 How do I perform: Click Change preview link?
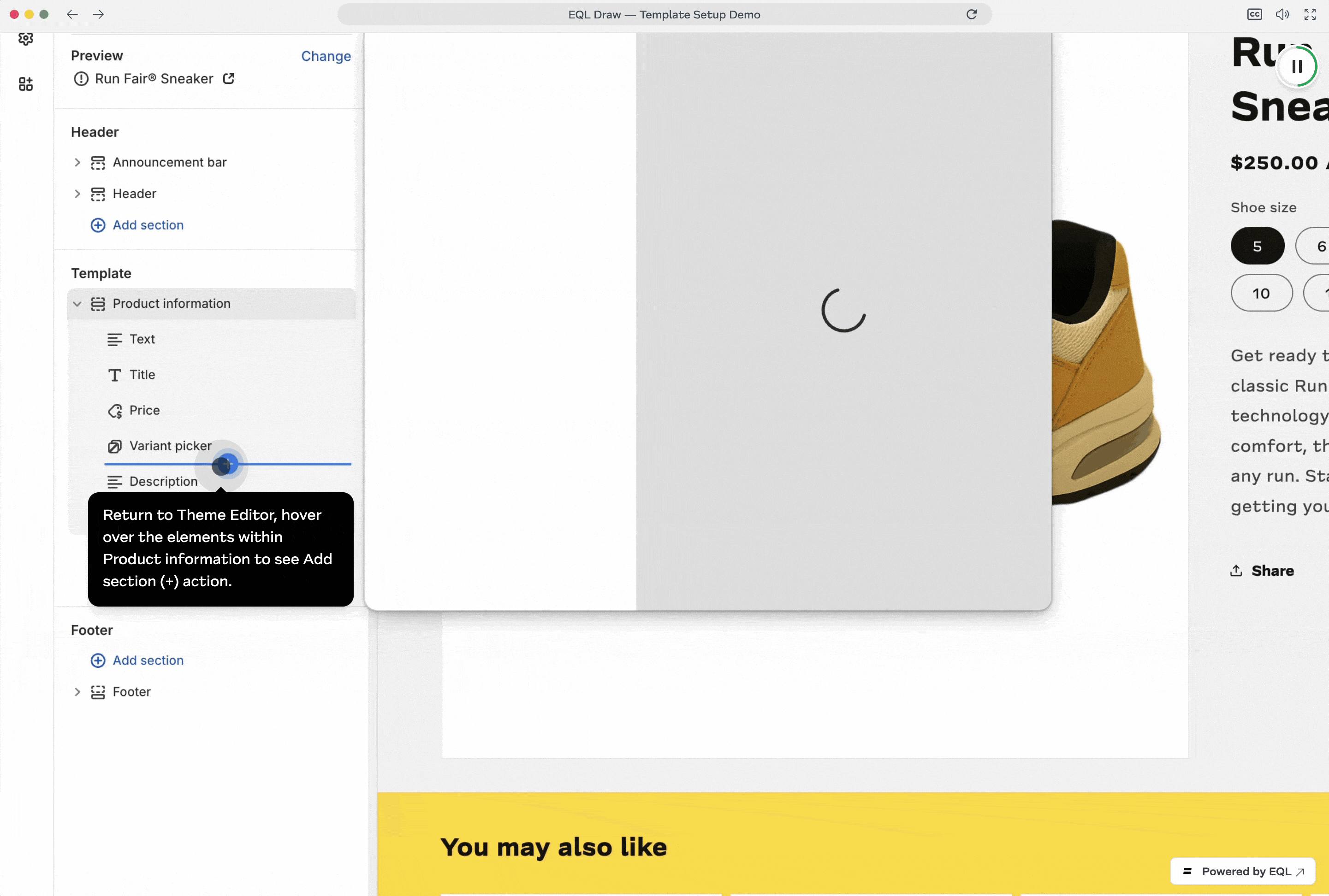[x=326, y=56]
